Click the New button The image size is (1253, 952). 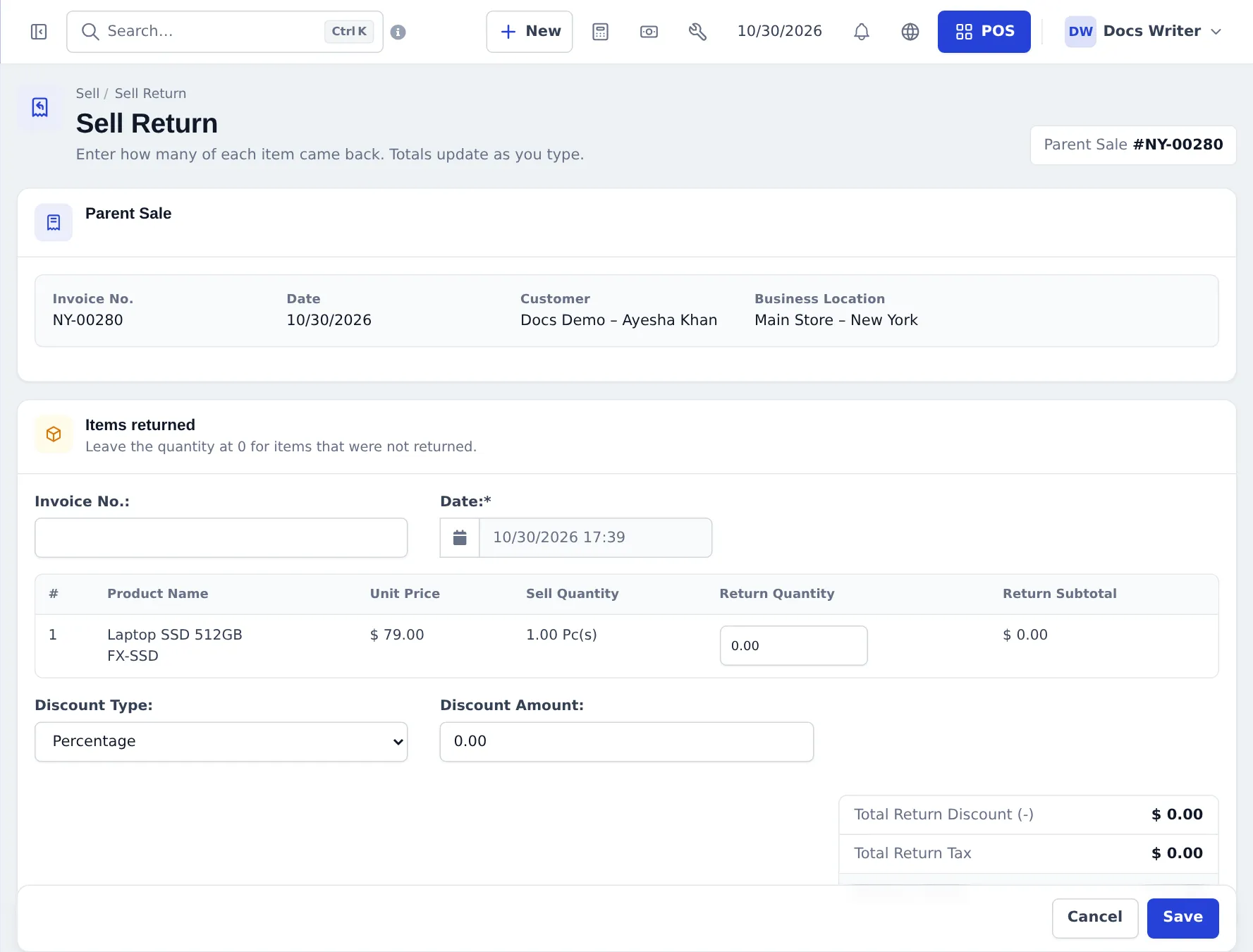coord(530,32)
